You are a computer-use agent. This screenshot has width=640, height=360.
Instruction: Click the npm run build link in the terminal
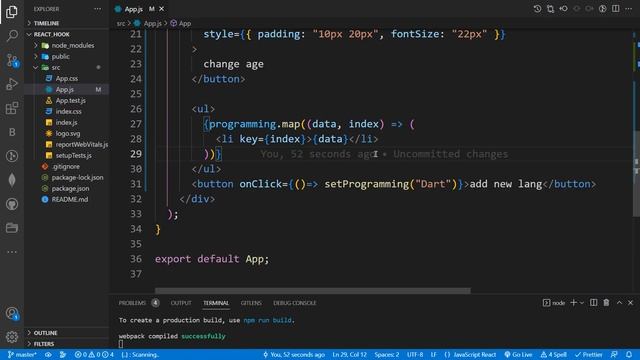coord(267,320)
